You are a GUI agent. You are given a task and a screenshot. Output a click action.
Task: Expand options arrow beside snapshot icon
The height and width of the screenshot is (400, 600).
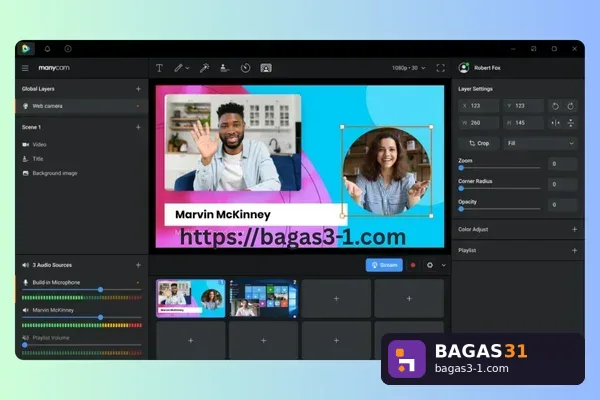pos(443,265)
